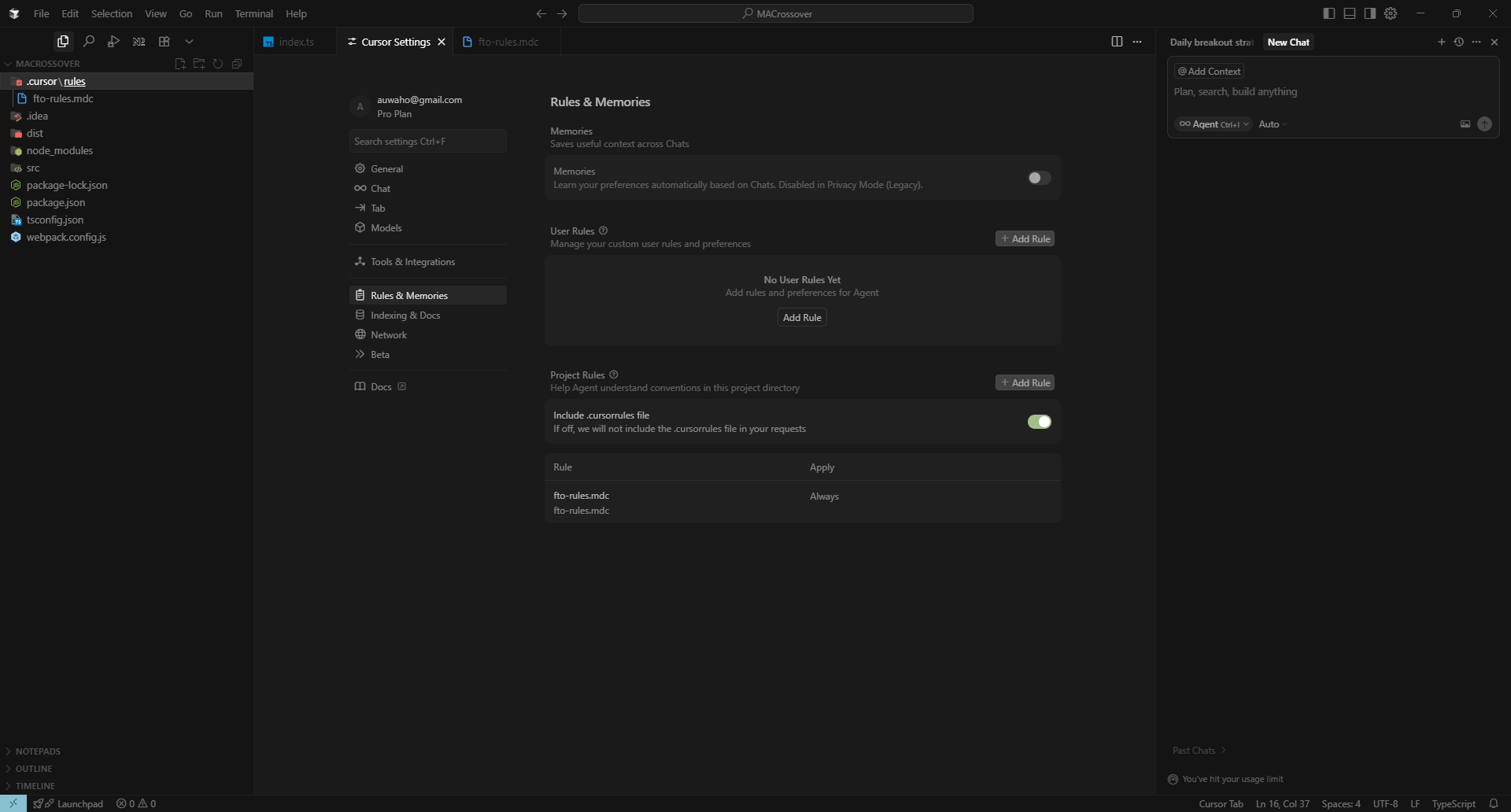Collapse all folders in explorer
This screenshot has height=812, width=1511.
click(237, 64)
